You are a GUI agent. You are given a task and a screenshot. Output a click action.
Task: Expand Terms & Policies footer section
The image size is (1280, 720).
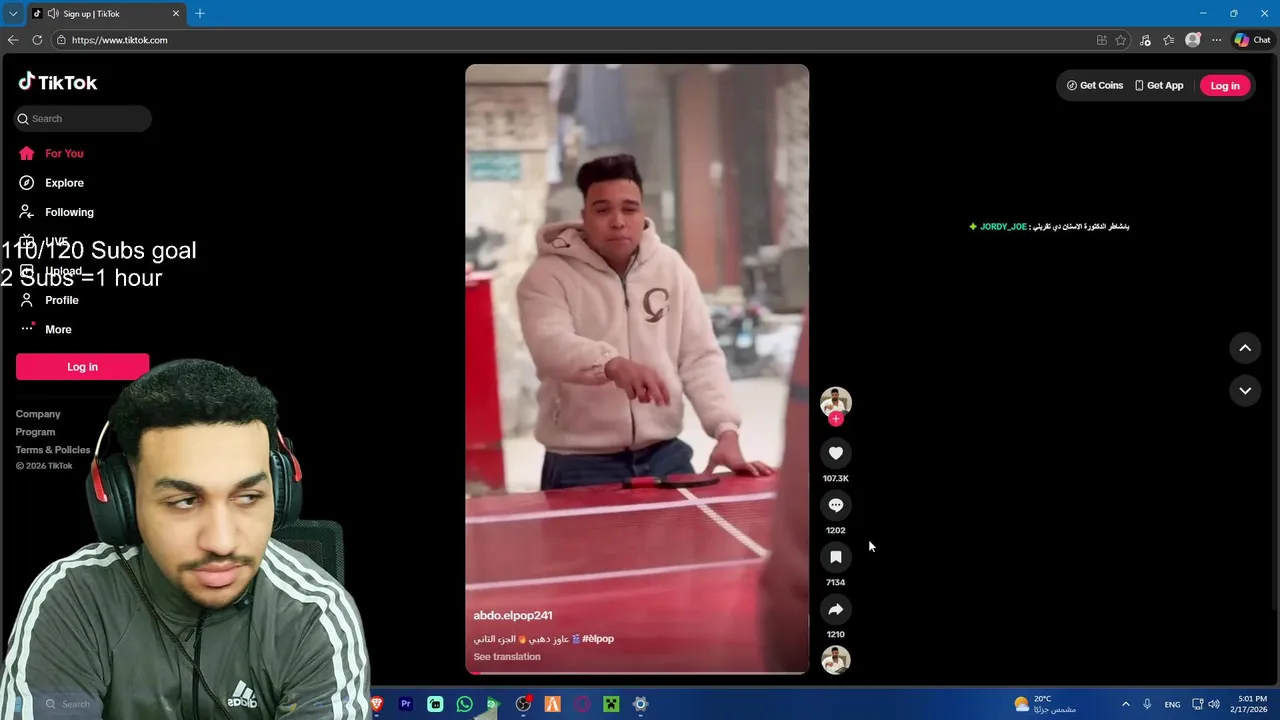pyautogui.click(x=53, y=450)
